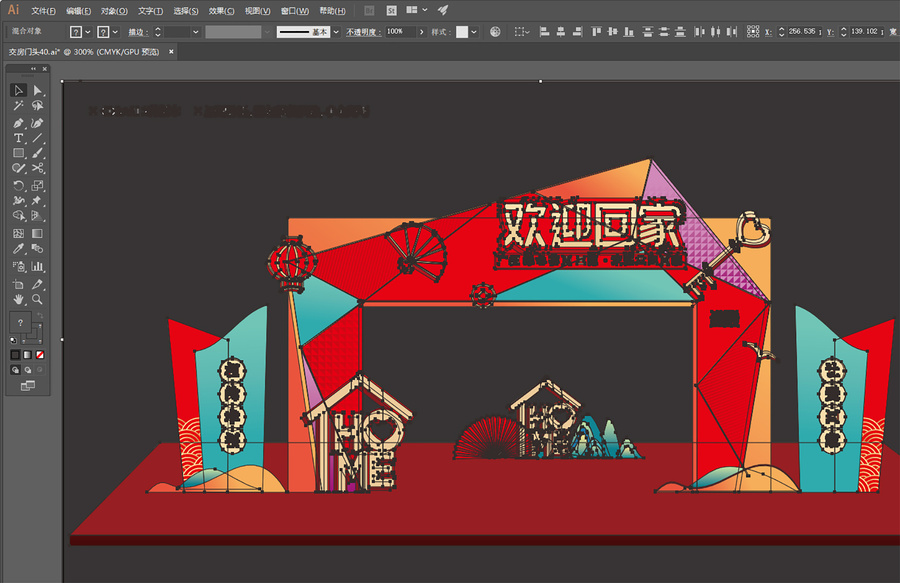
Task: Select the Shape Builder tool
Action: (x=18, y=216)
